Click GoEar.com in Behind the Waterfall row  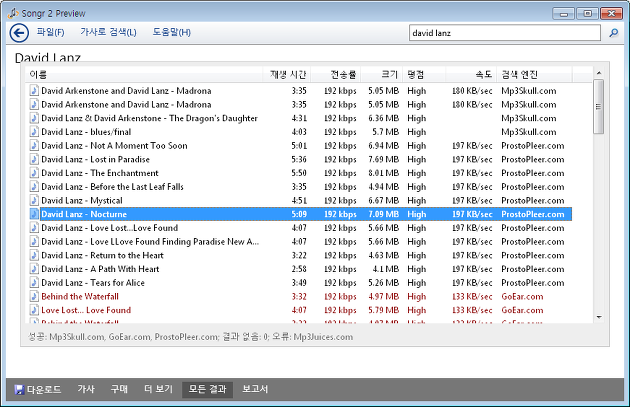point(522,297)
